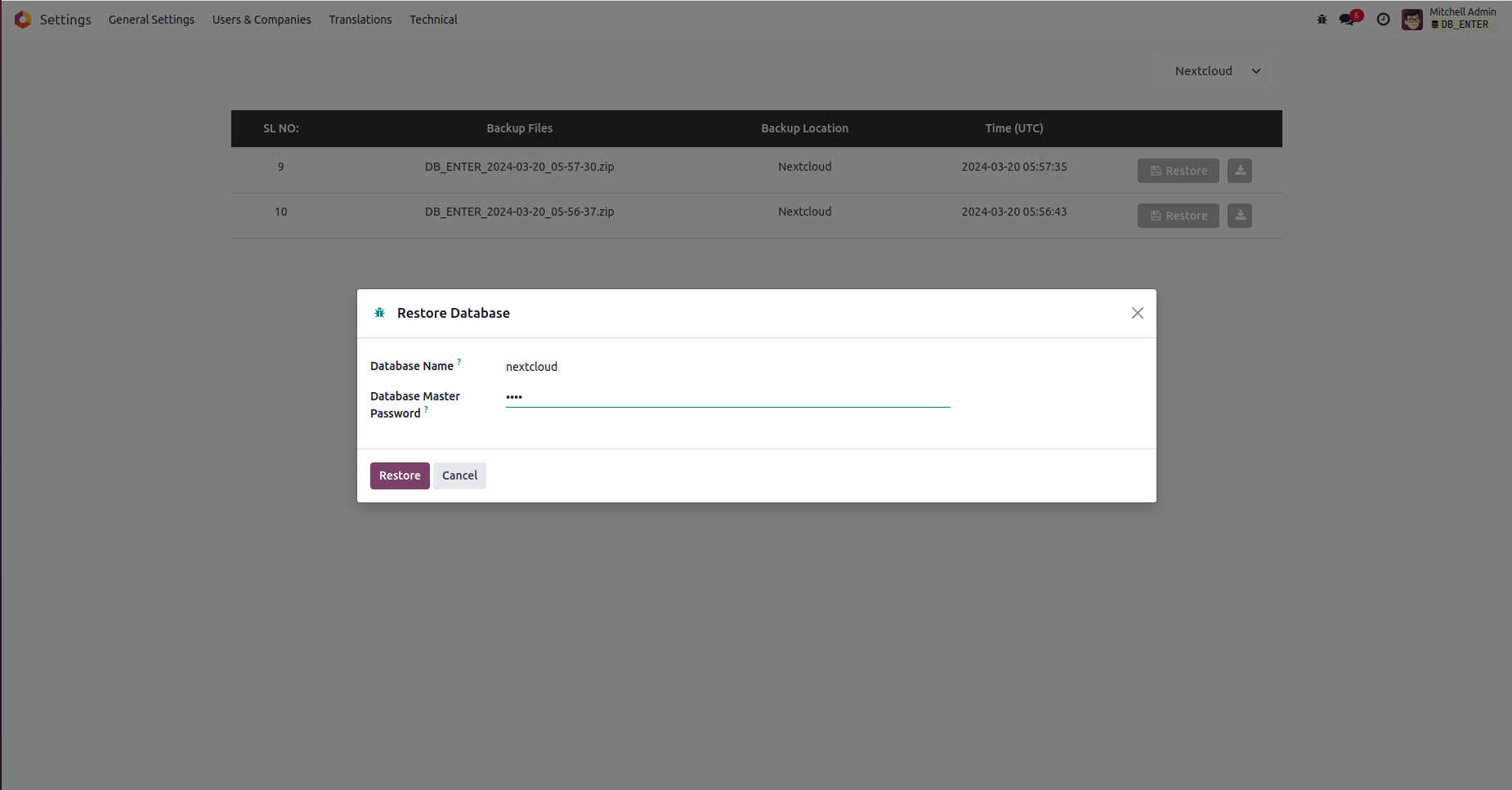Click the purple Restore button in dialog
This screenshot has width=1512, height=790.
click(x=400, y=475)
